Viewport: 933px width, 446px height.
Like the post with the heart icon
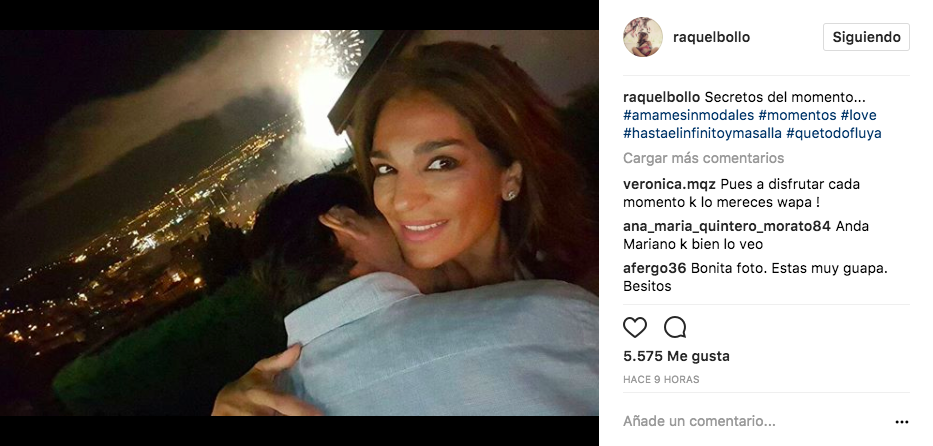click(635, 327)
